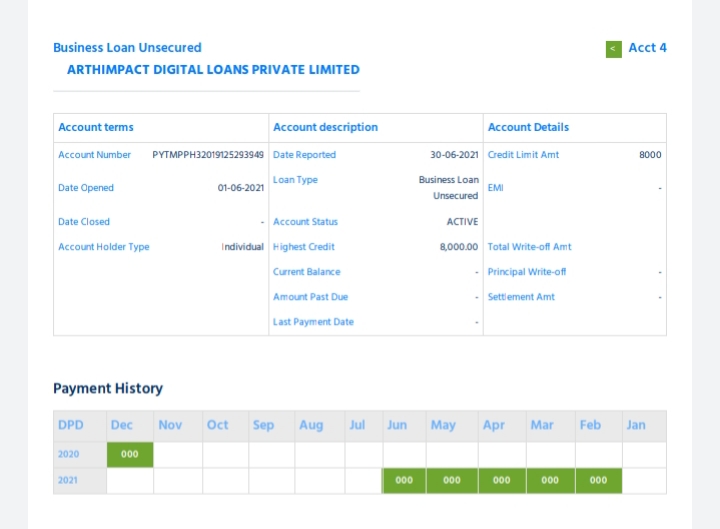Select the Acct 4 label
This screenshot has width=720, height=529.
[x=647, y=48]
